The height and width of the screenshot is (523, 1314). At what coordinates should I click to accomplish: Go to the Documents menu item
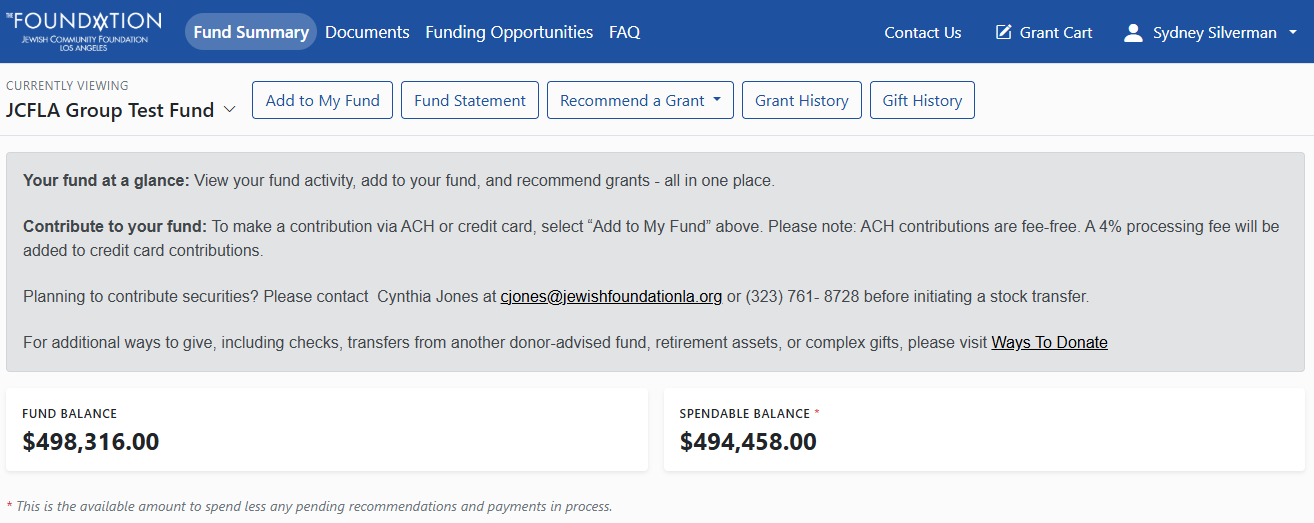tap(367, 32)
